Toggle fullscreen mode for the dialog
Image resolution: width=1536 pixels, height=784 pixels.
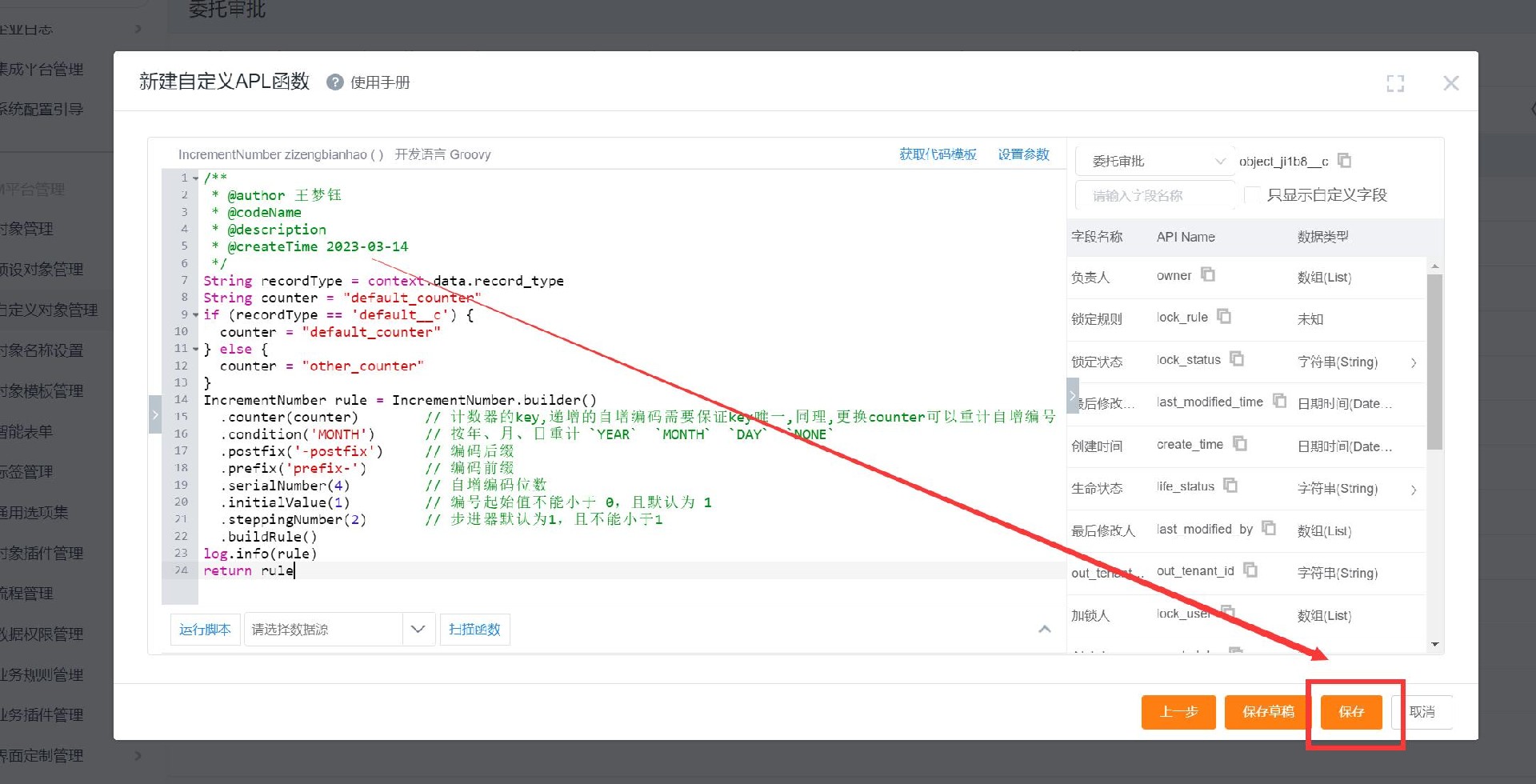pyautogui.click(x=1395, y=83)
